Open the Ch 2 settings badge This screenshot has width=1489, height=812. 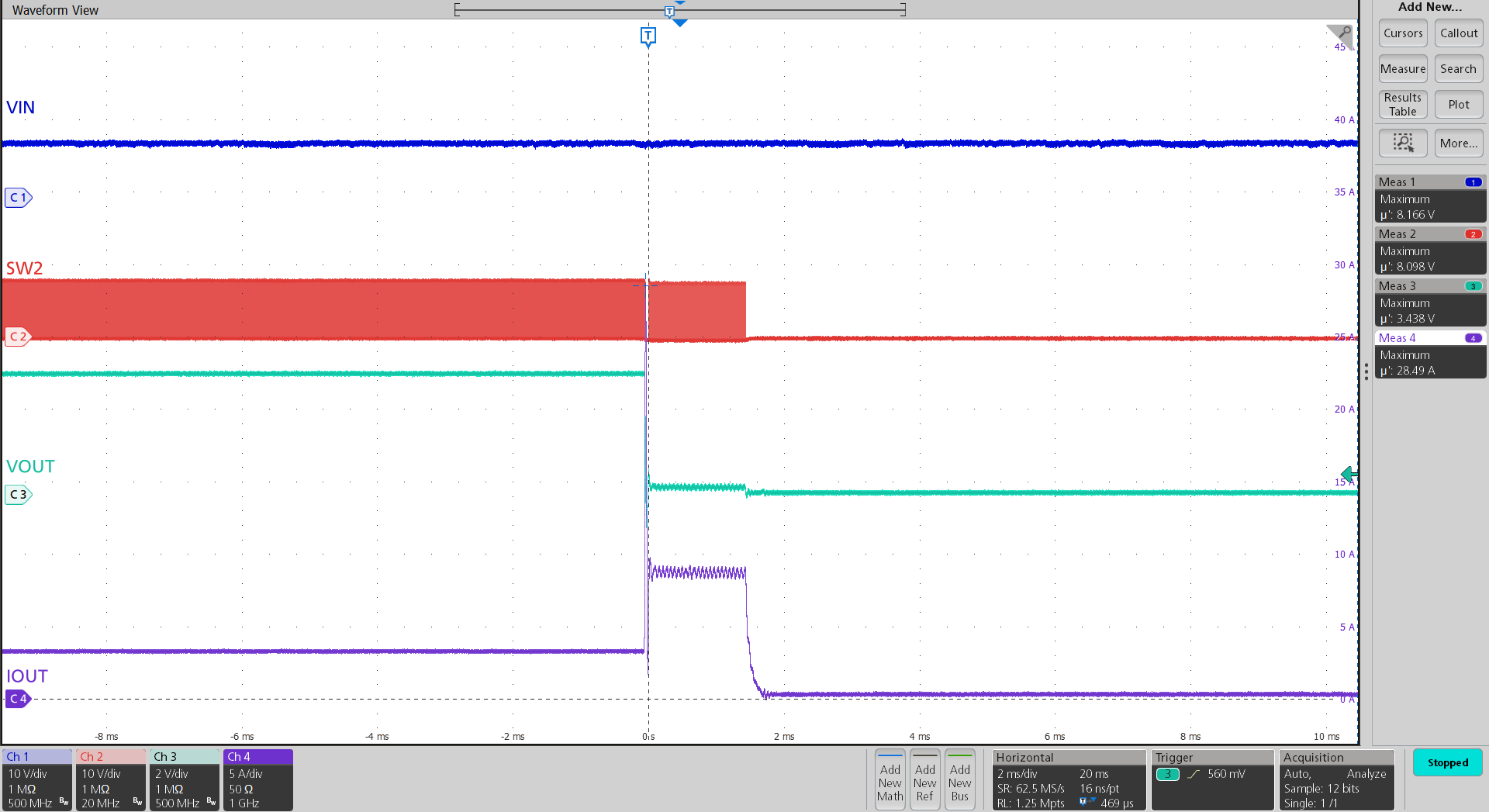[x=111, y=780]
